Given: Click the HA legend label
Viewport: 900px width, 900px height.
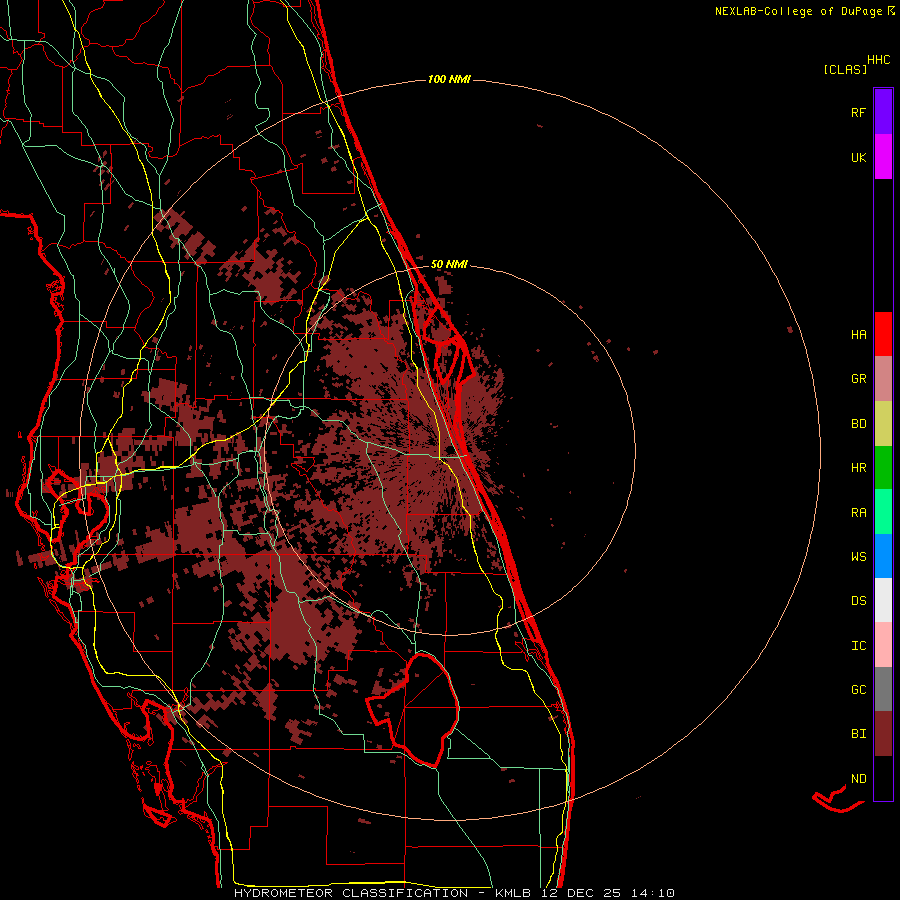Looking at the screenshot, I should click(858, 335).
